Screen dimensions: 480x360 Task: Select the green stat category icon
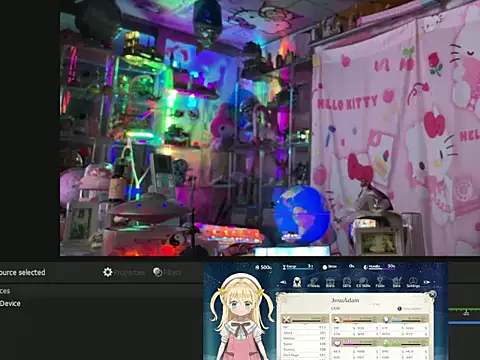coord(386,343)
